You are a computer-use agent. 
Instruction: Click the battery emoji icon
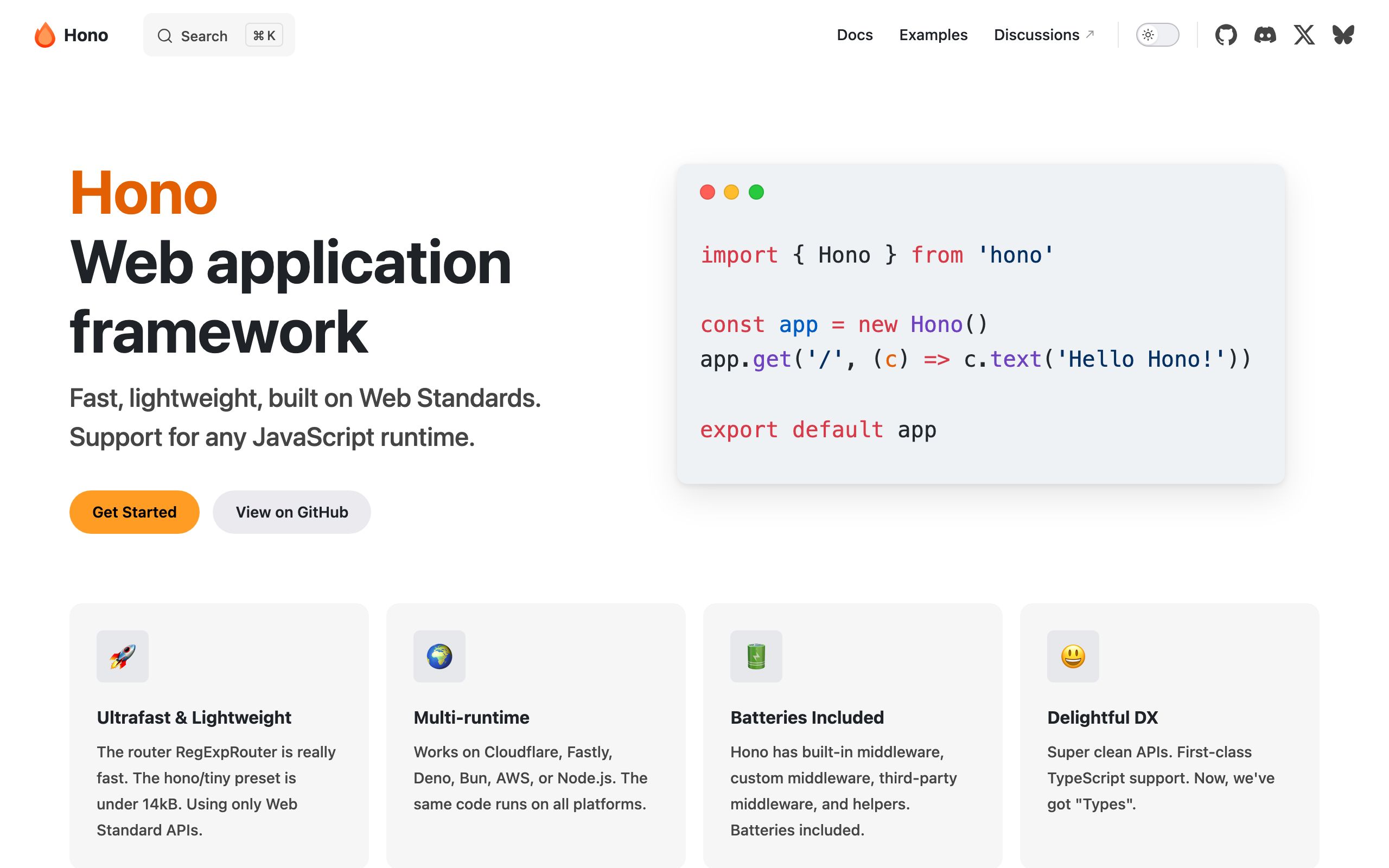(756, 656)
